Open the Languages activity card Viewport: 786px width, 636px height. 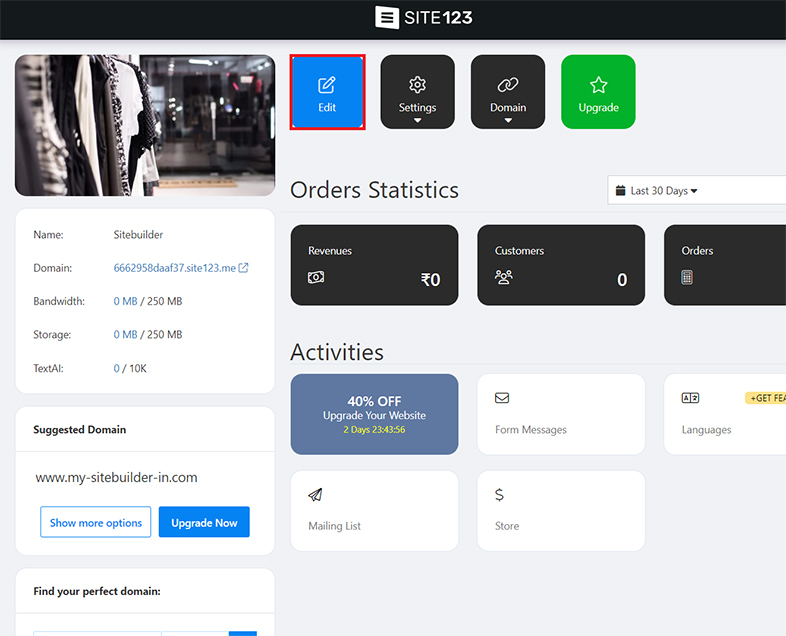tap(725, 414)
